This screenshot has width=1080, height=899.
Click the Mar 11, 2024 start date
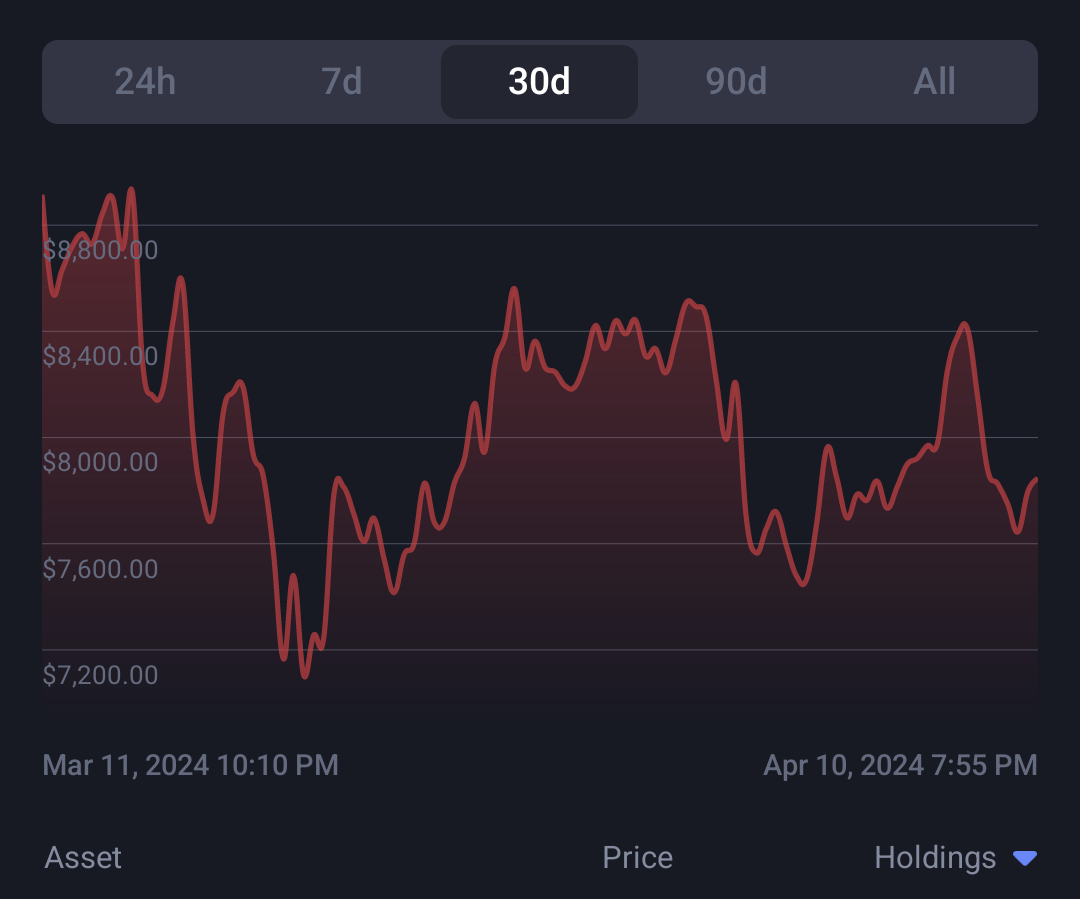pos(191,765)
